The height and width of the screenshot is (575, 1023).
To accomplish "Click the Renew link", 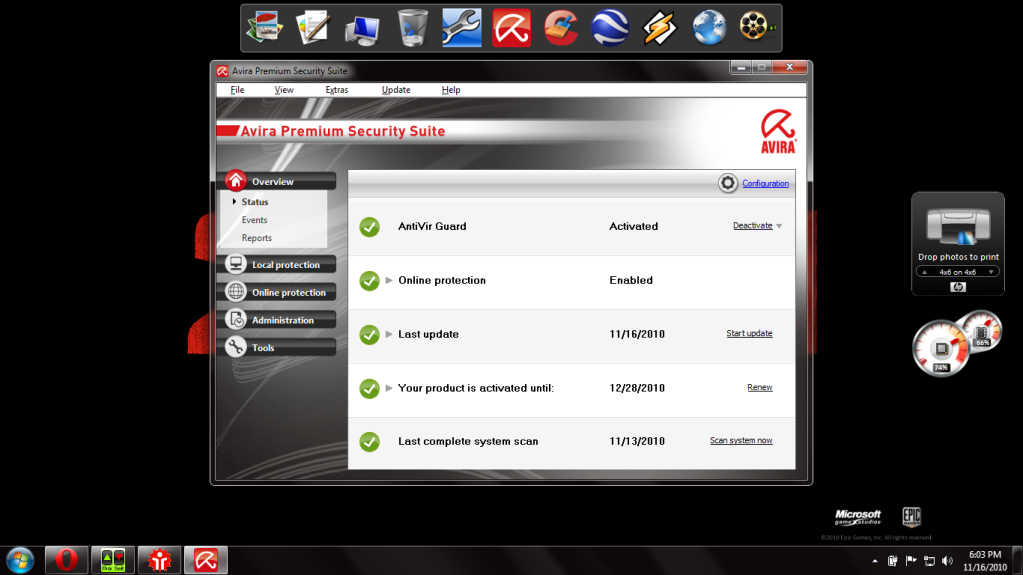I will (x=759, y=388).
